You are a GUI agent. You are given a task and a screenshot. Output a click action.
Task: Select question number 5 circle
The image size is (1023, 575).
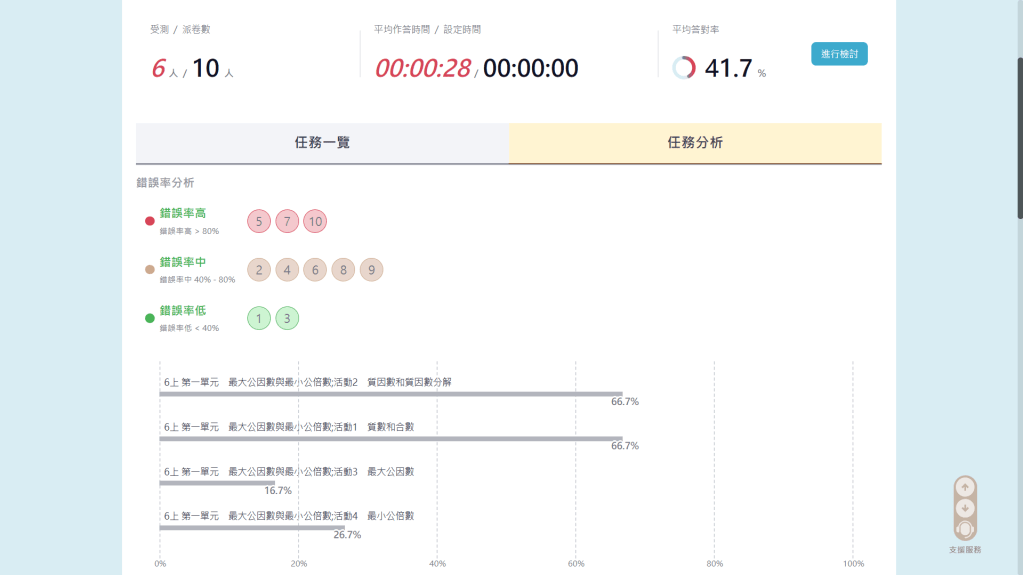point(259,221)
